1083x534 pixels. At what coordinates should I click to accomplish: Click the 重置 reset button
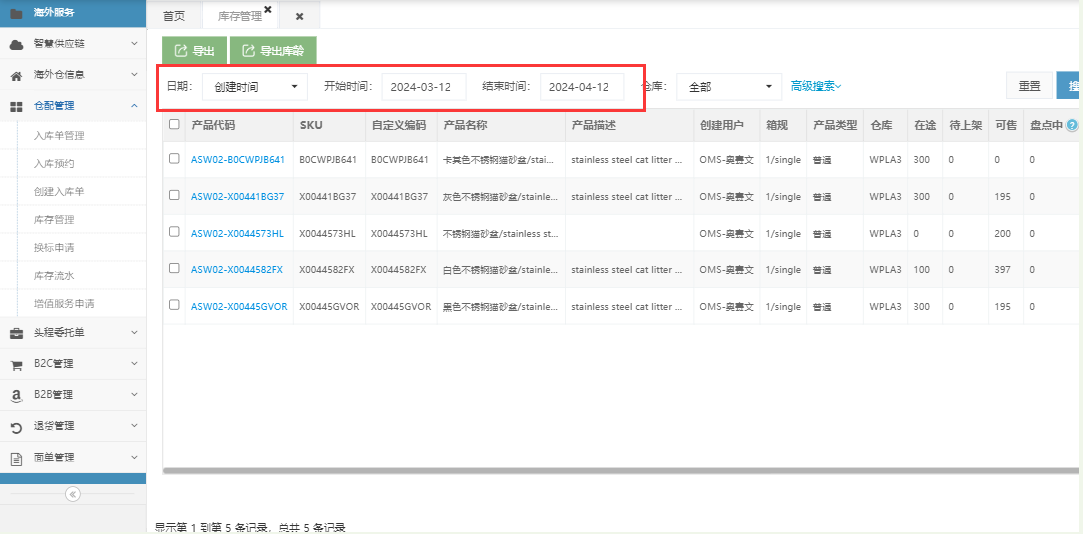pyautogui.click(x=1029, y=86)
